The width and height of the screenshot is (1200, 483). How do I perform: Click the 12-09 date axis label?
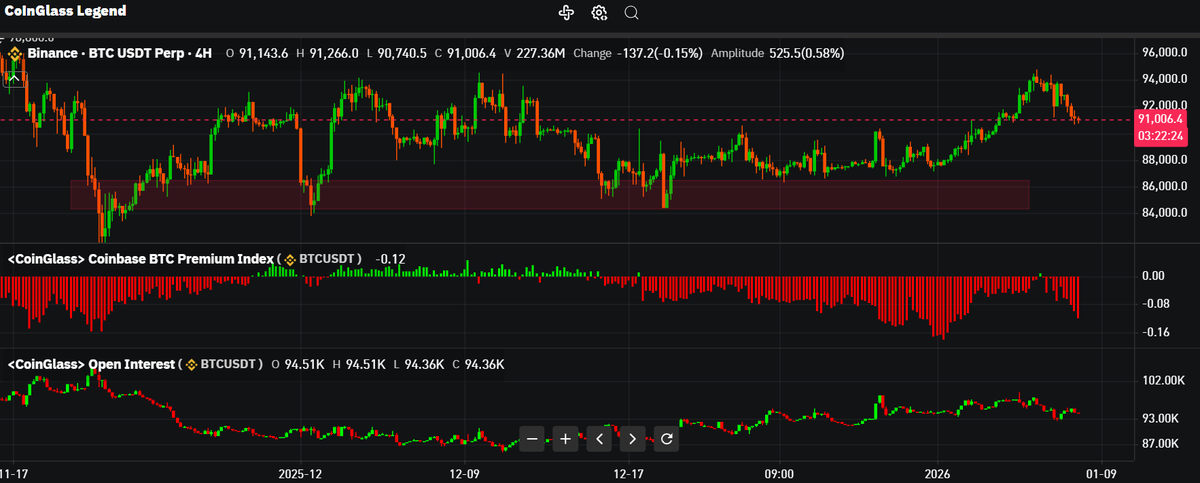[x=465, y=473]
